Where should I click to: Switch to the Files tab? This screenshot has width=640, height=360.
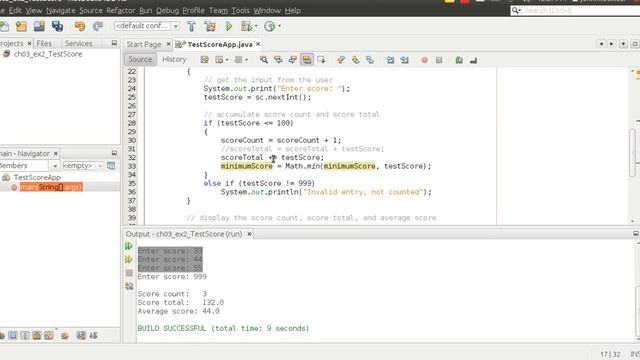coord(44,43)
